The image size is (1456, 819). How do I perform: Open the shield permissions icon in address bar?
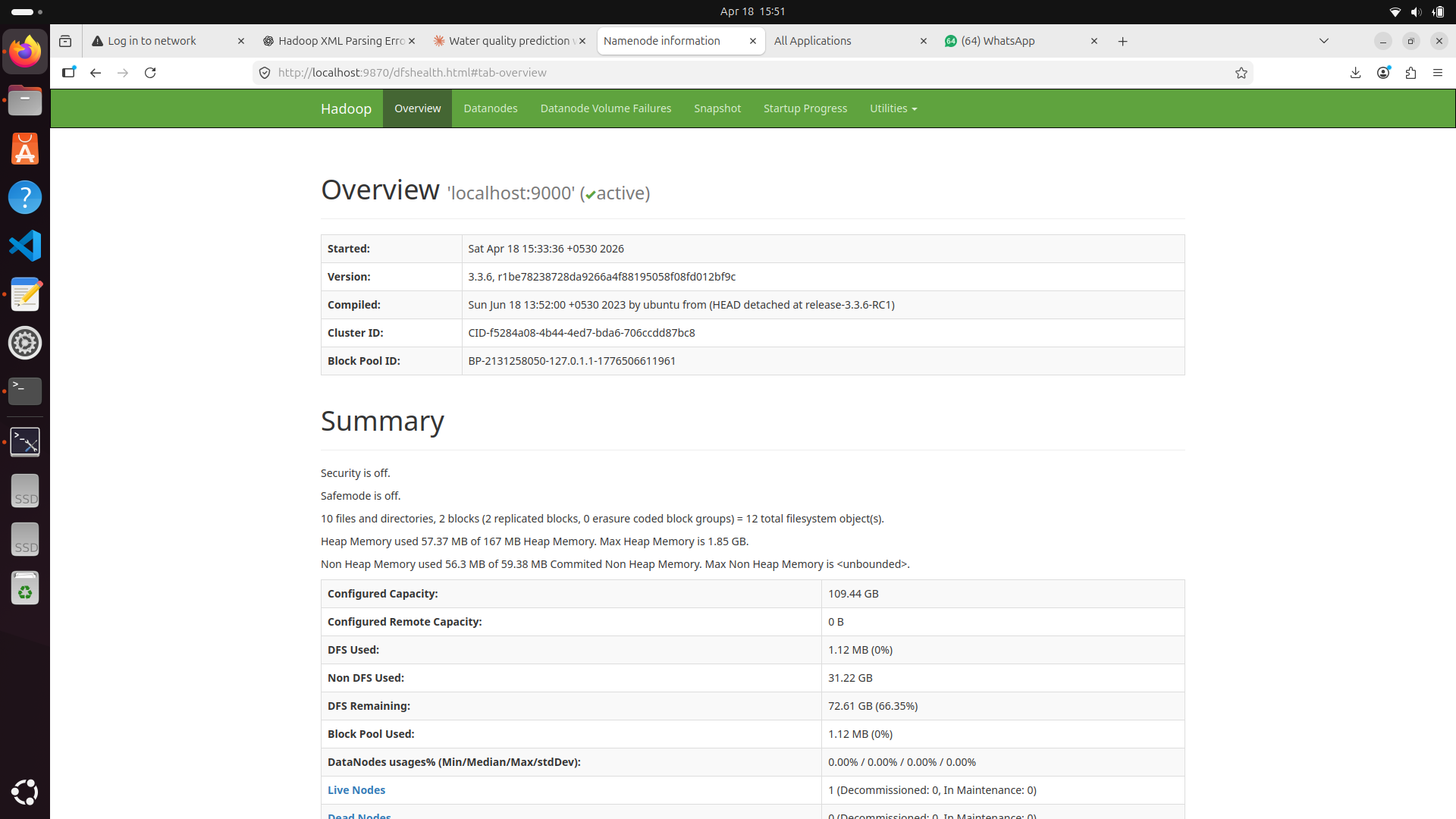264,73
